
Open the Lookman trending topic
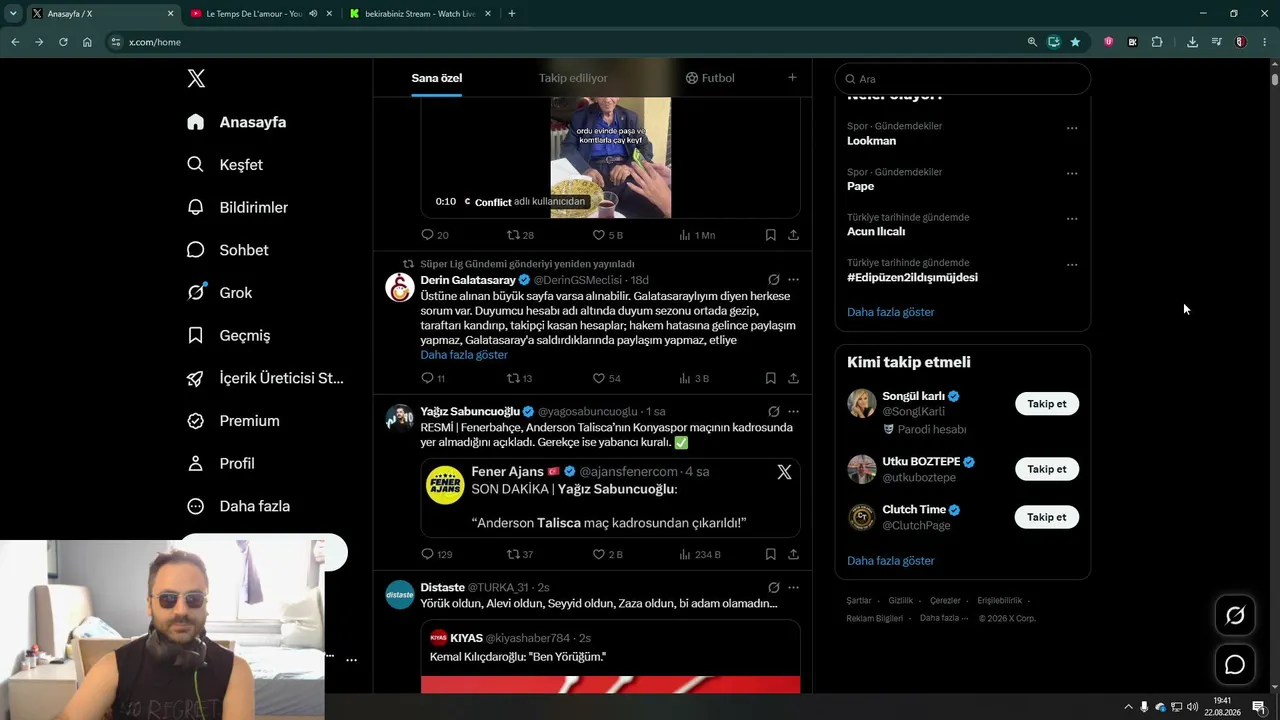[x=872, y=141]
